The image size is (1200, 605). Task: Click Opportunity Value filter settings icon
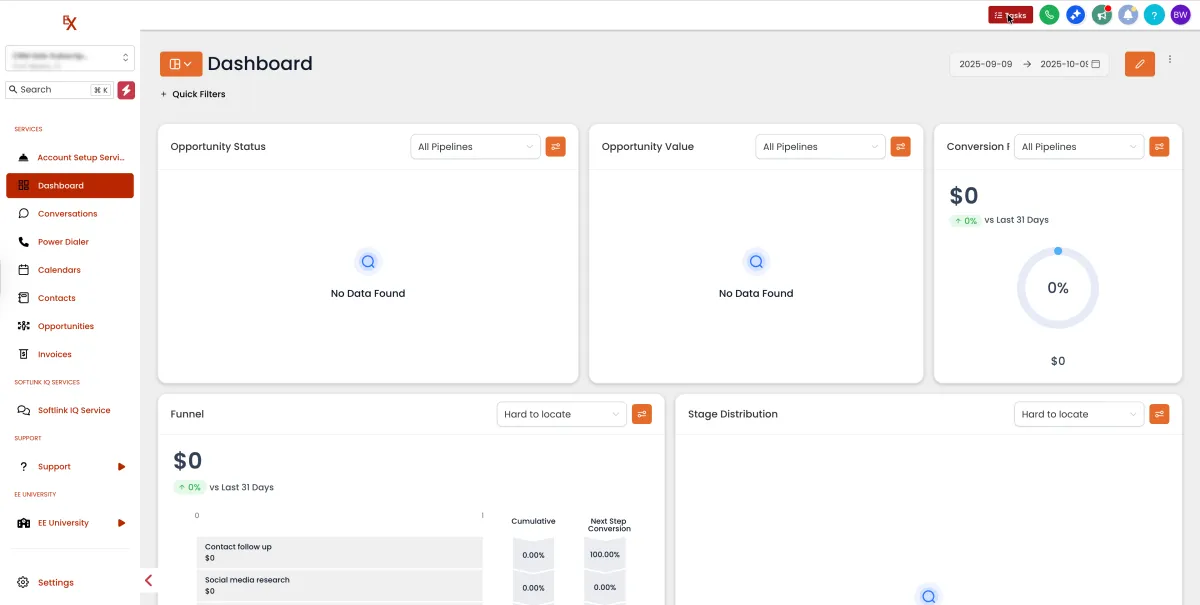pyautogui.click(x=901, y=147)
